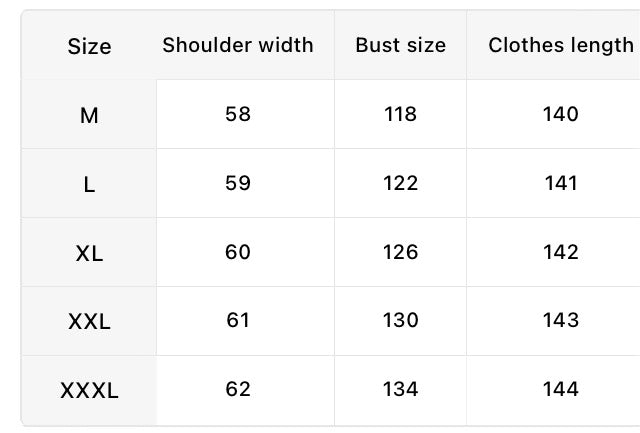Click shoulder width value 62

pos(238,389)
